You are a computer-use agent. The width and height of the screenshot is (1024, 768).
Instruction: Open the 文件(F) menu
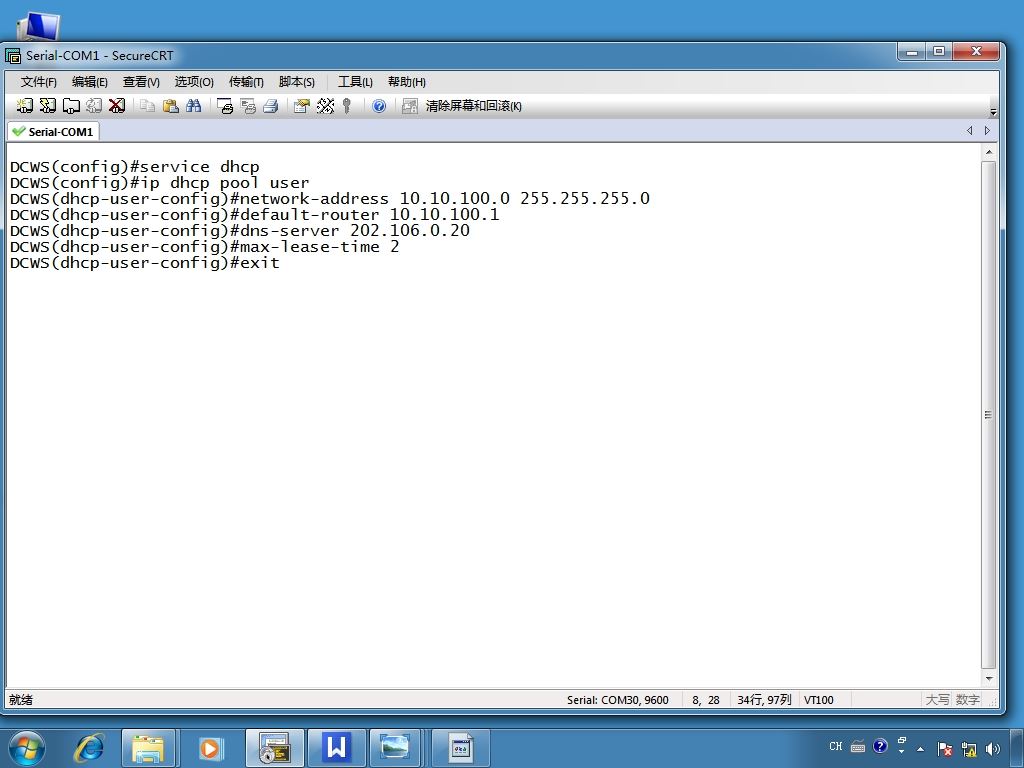(39, 82)
